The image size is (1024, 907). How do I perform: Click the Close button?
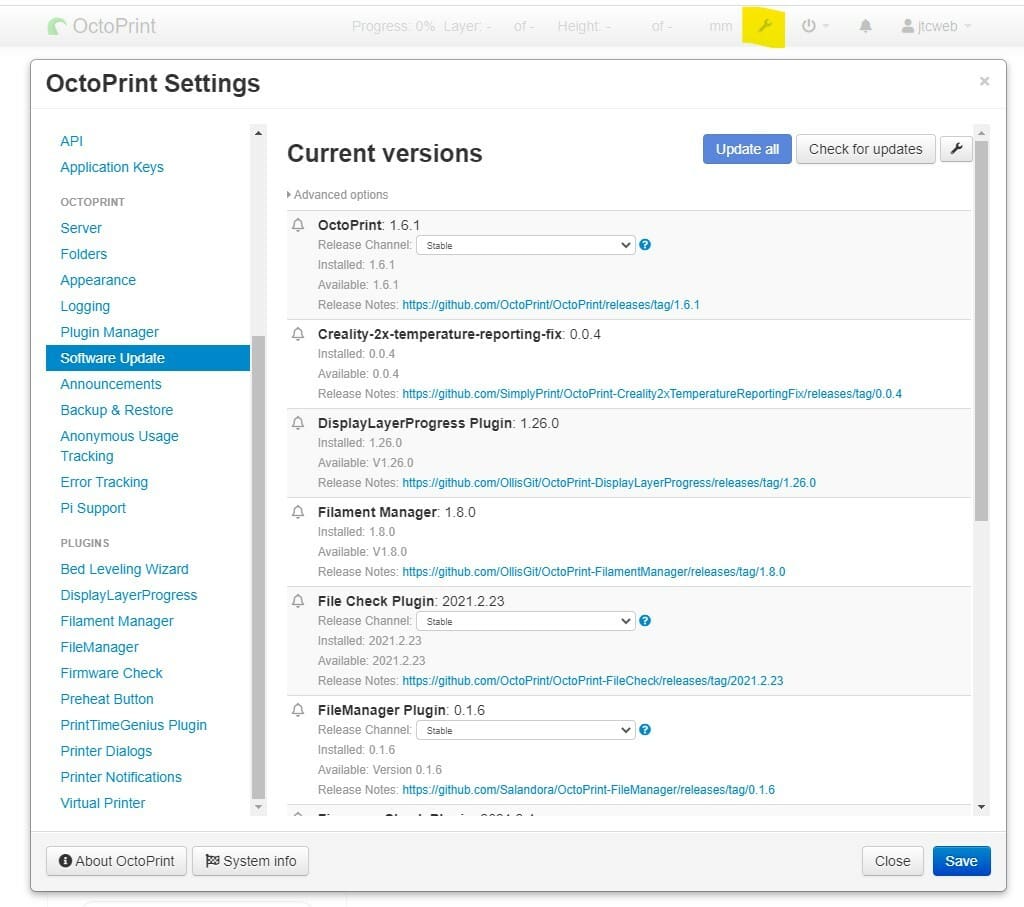[892, 861]
